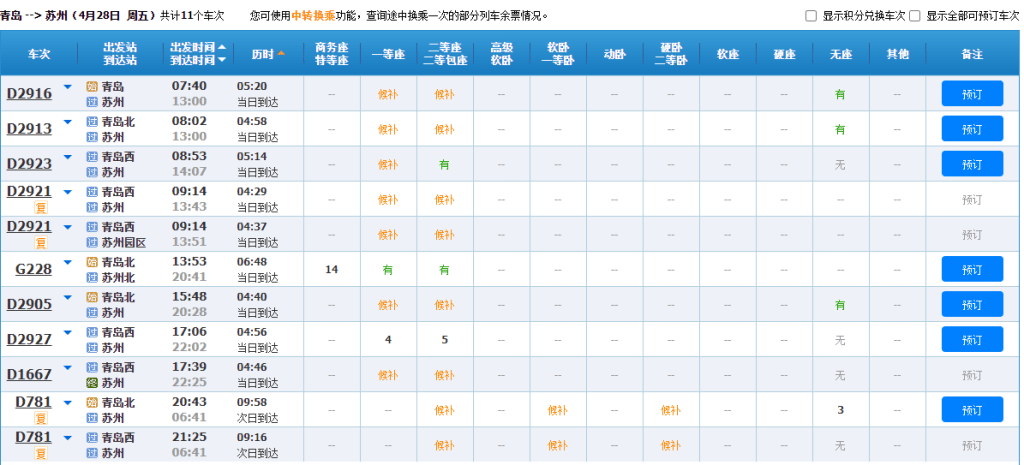Expand the dropdown arrow next to G228

(68, 263)
